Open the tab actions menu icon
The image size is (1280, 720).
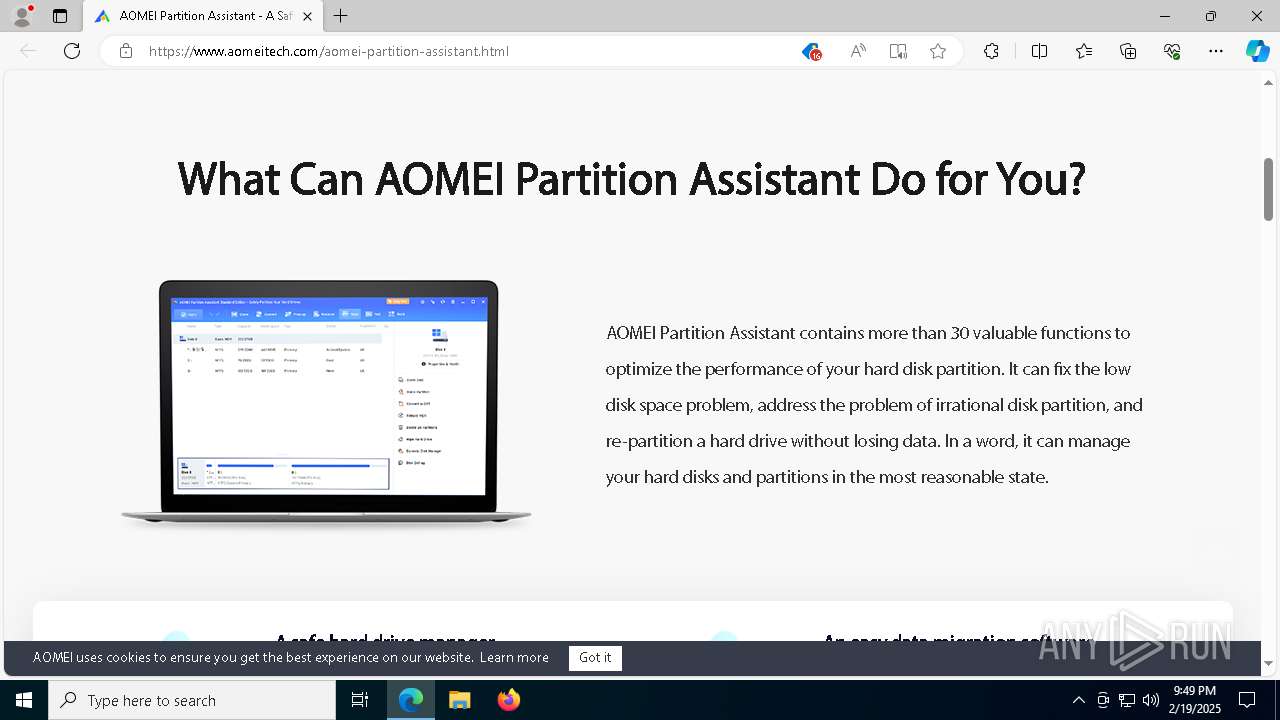coord(60,16)
